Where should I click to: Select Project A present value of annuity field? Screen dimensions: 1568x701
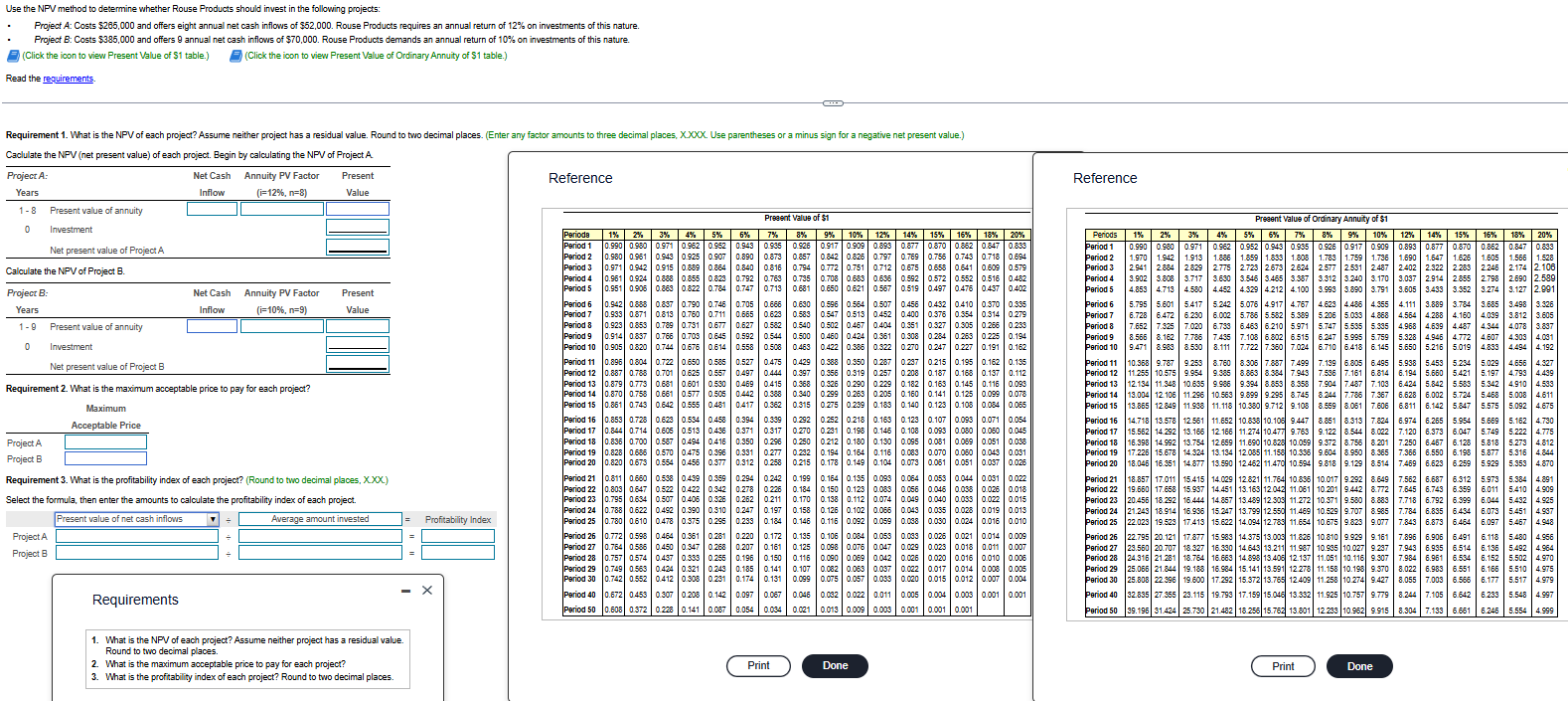pyautogui.click(x=357, y=210)
